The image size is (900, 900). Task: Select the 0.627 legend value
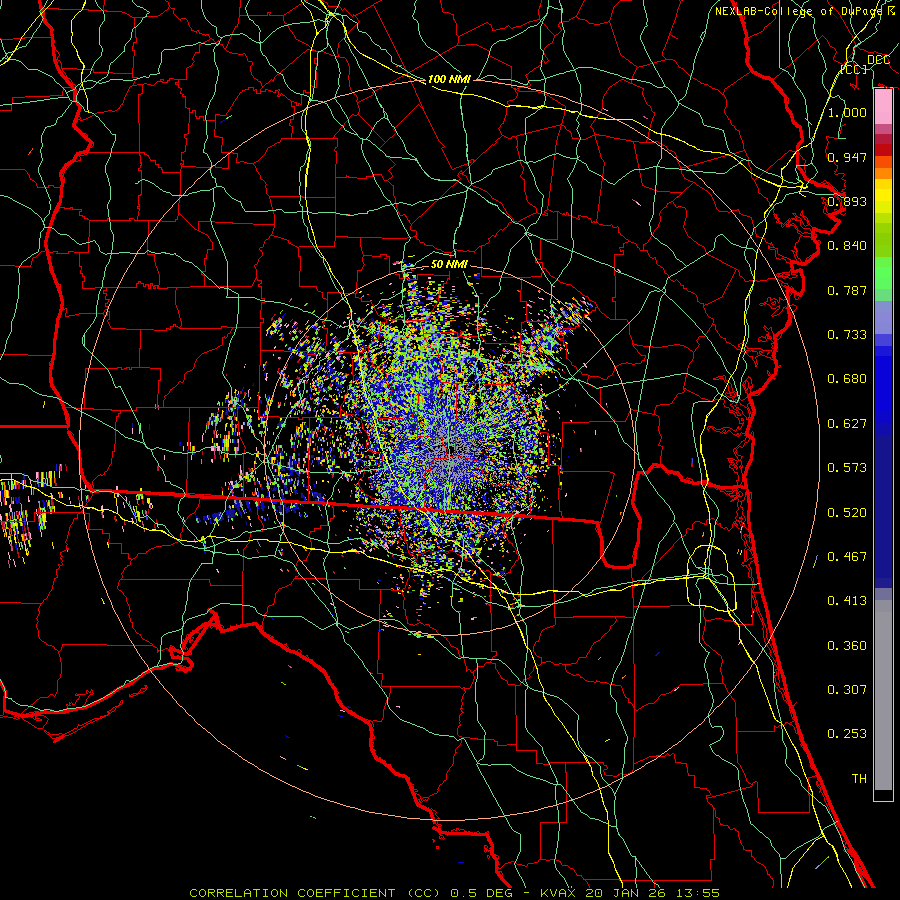coord(847,424)
